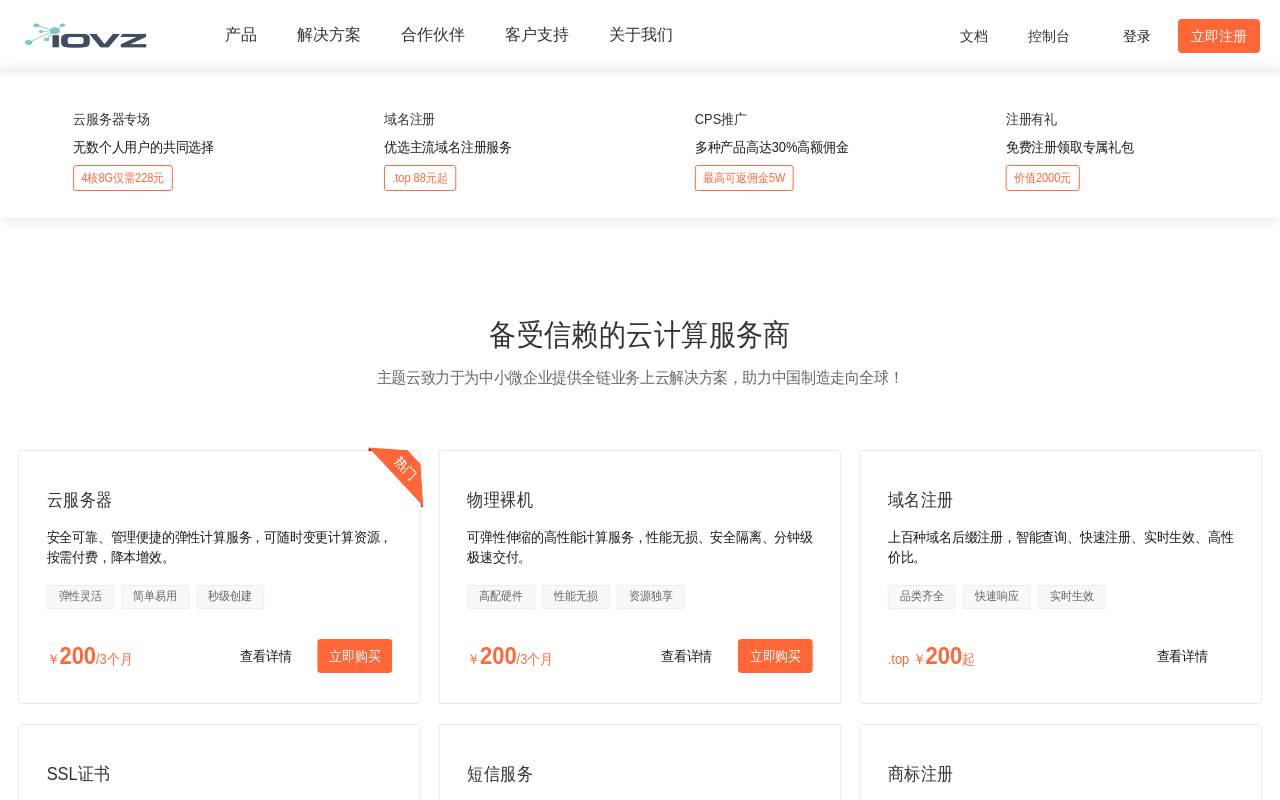Open the CPS推广 promotion
This screenshot has height=800, width=1280.
click(x=721, y=119)
